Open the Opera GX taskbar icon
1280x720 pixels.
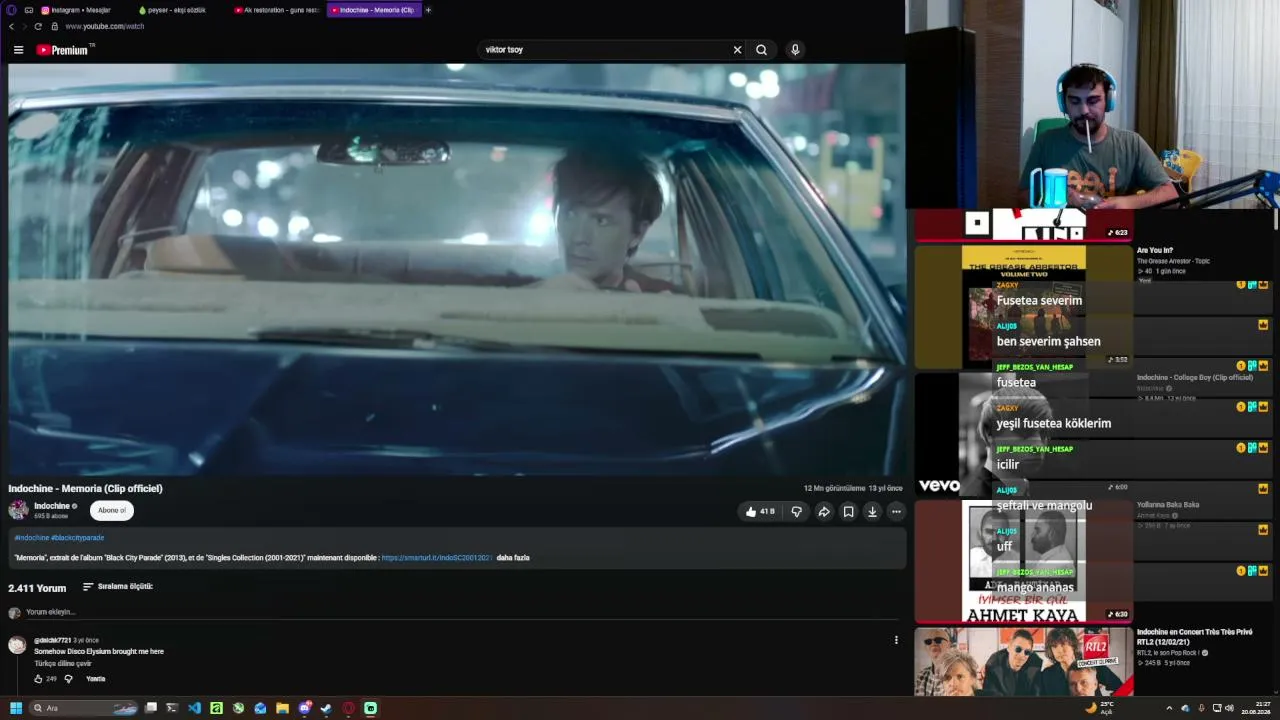click(348, 708)
